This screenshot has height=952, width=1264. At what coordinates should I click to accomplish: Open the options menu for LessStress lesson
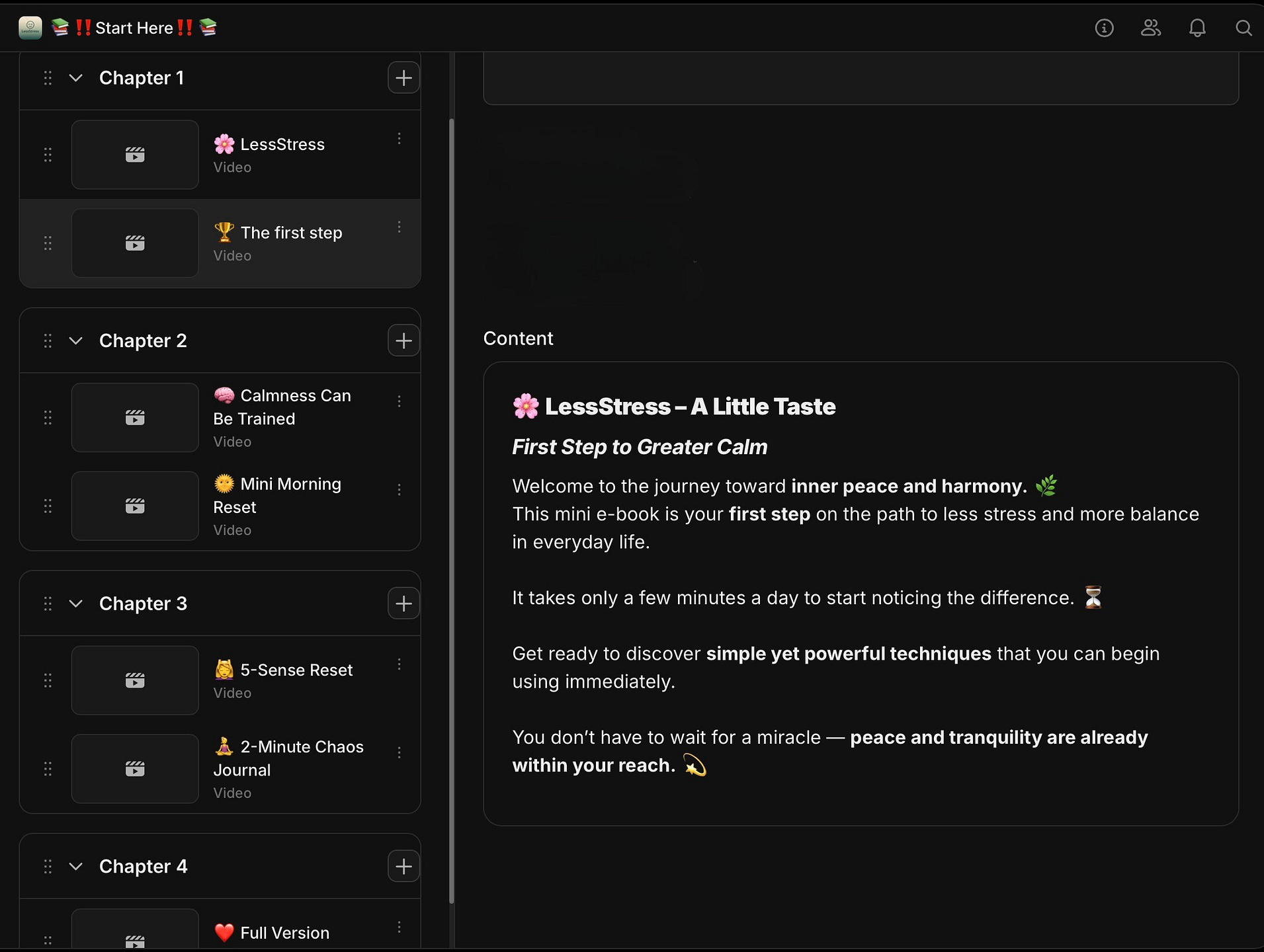(399, 139)
